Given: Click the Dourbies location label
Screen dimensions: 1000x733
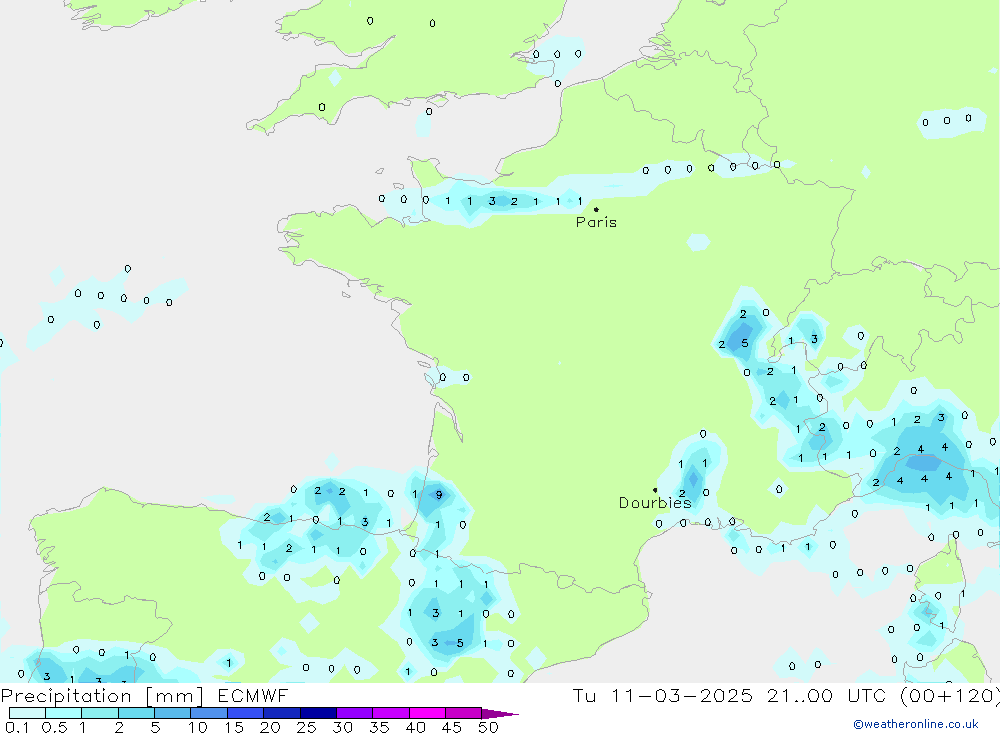Looking at the screenshot, I should [655, 503].
